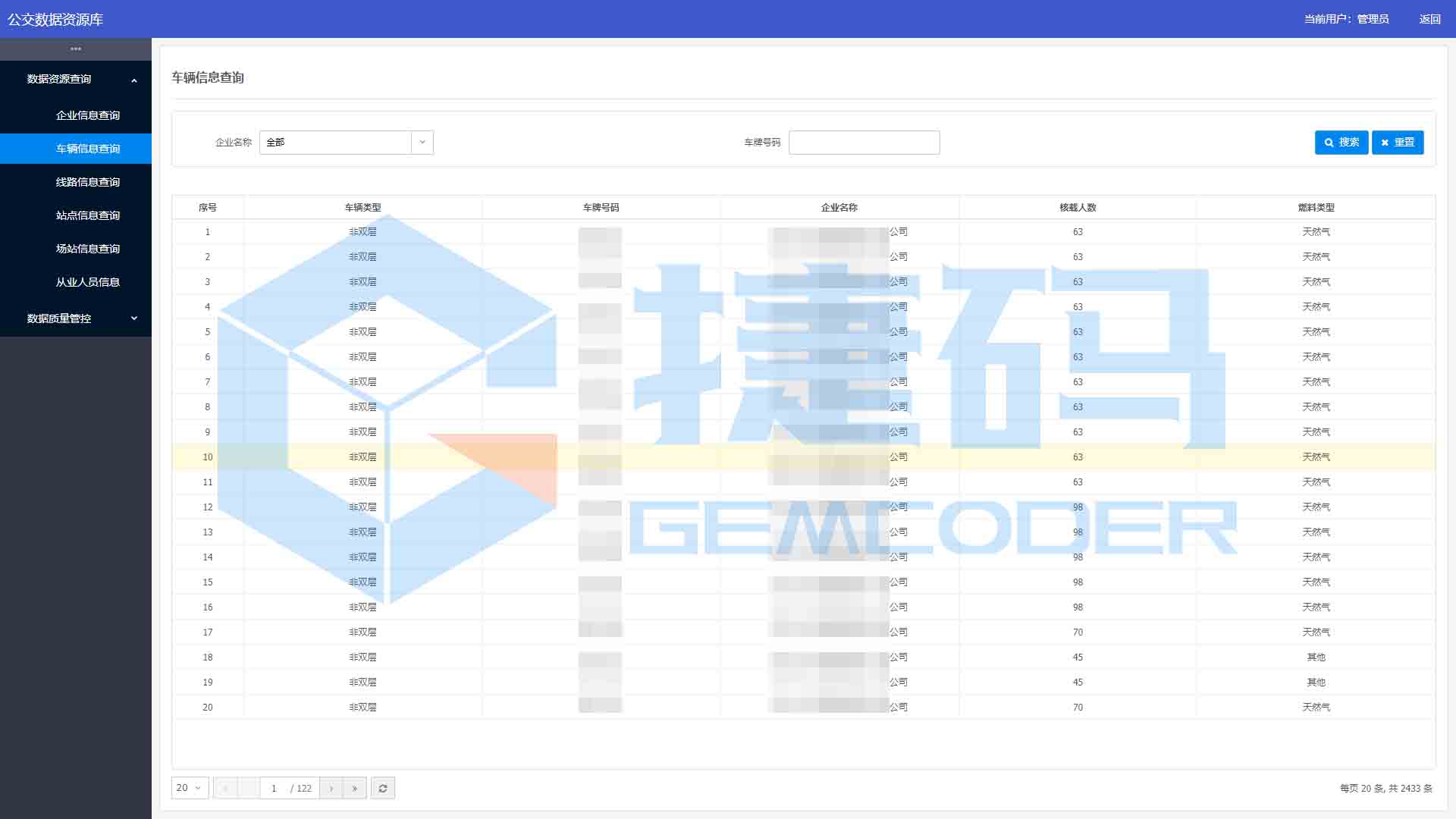Click the refresh icon in the pagination bar
Image resolution: width=1456 pixels, height=819 pixels.
pyautogui.click(x=383, y=788)
